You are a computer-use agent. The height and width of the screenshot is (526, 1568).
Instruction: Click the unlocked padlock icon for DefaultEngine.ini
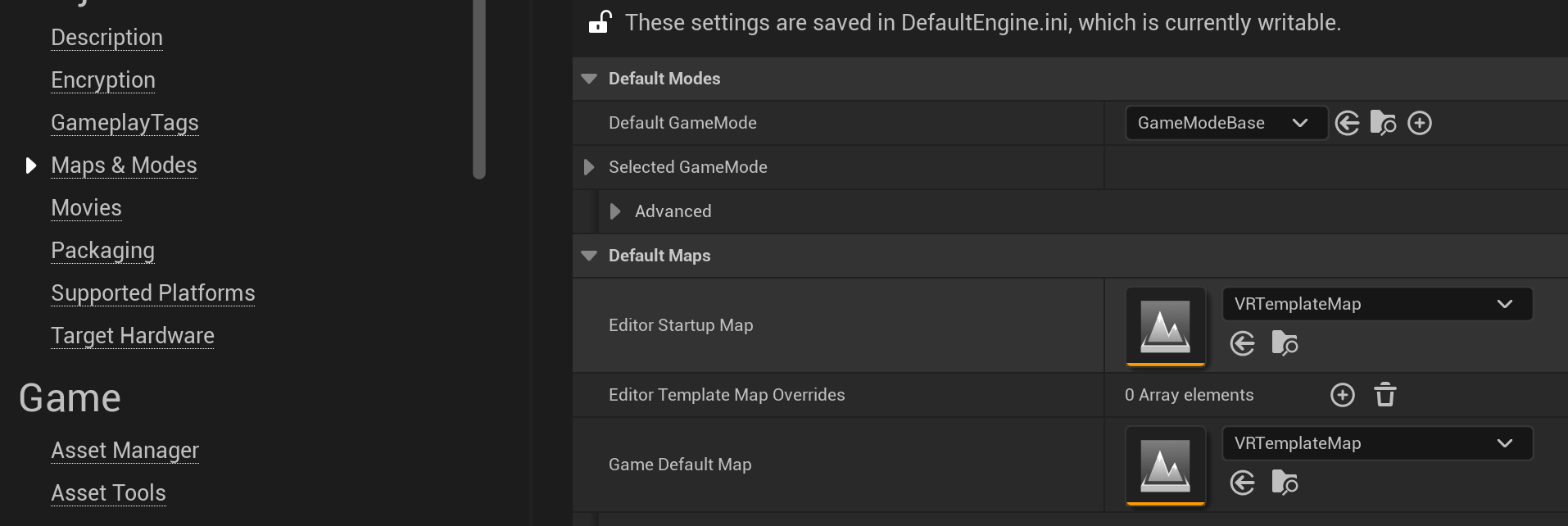pyautogui.click(x=600, y=22)
